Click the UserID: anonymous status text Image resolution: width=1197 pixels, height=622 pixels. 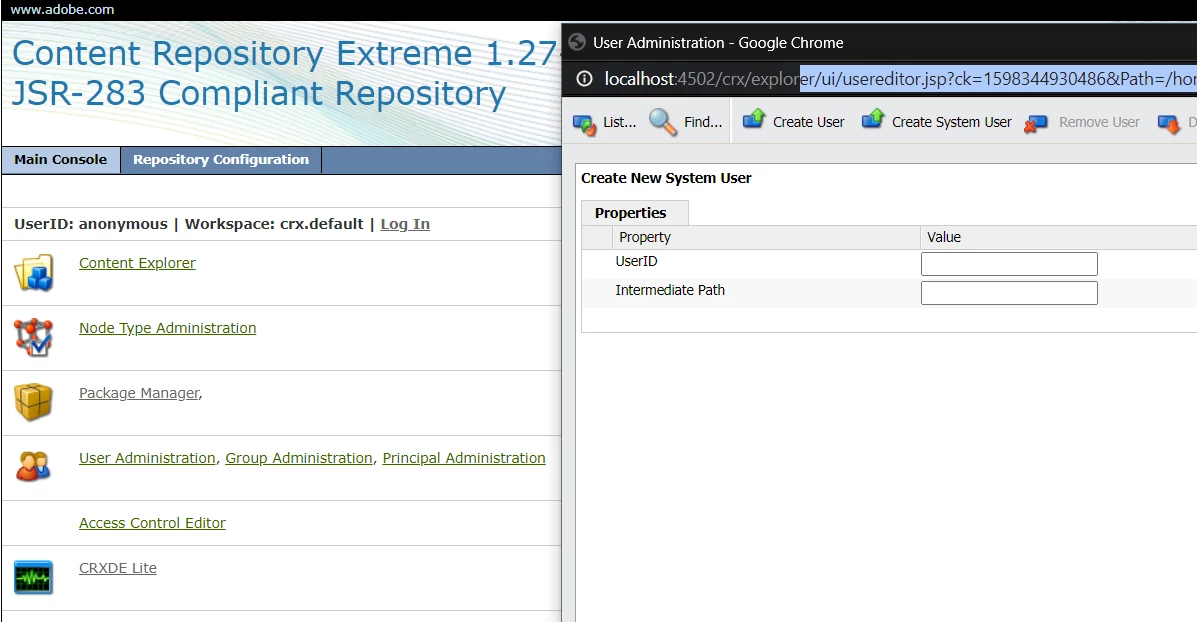coord(91,224)
